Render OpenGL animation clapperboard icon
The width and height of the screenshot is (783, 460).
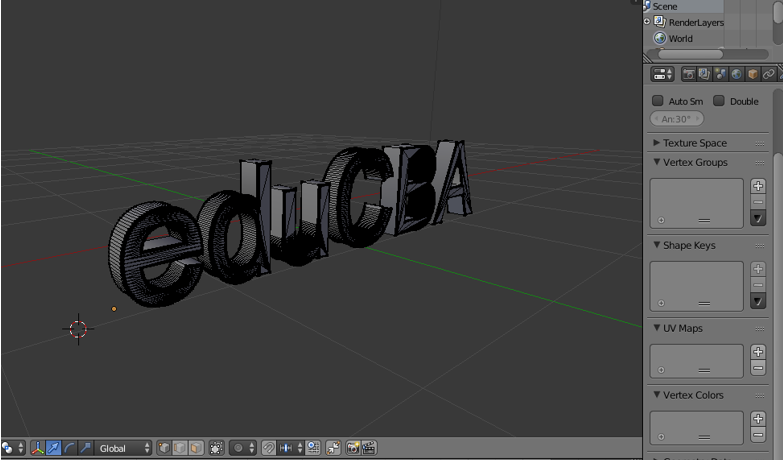tap(369, 448)
